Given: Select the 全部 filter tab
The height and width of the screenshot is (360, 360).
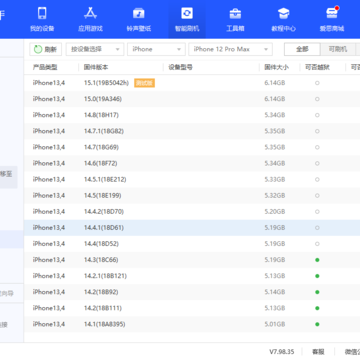Looking at the screenshot, I should click(x=302, y=49).
